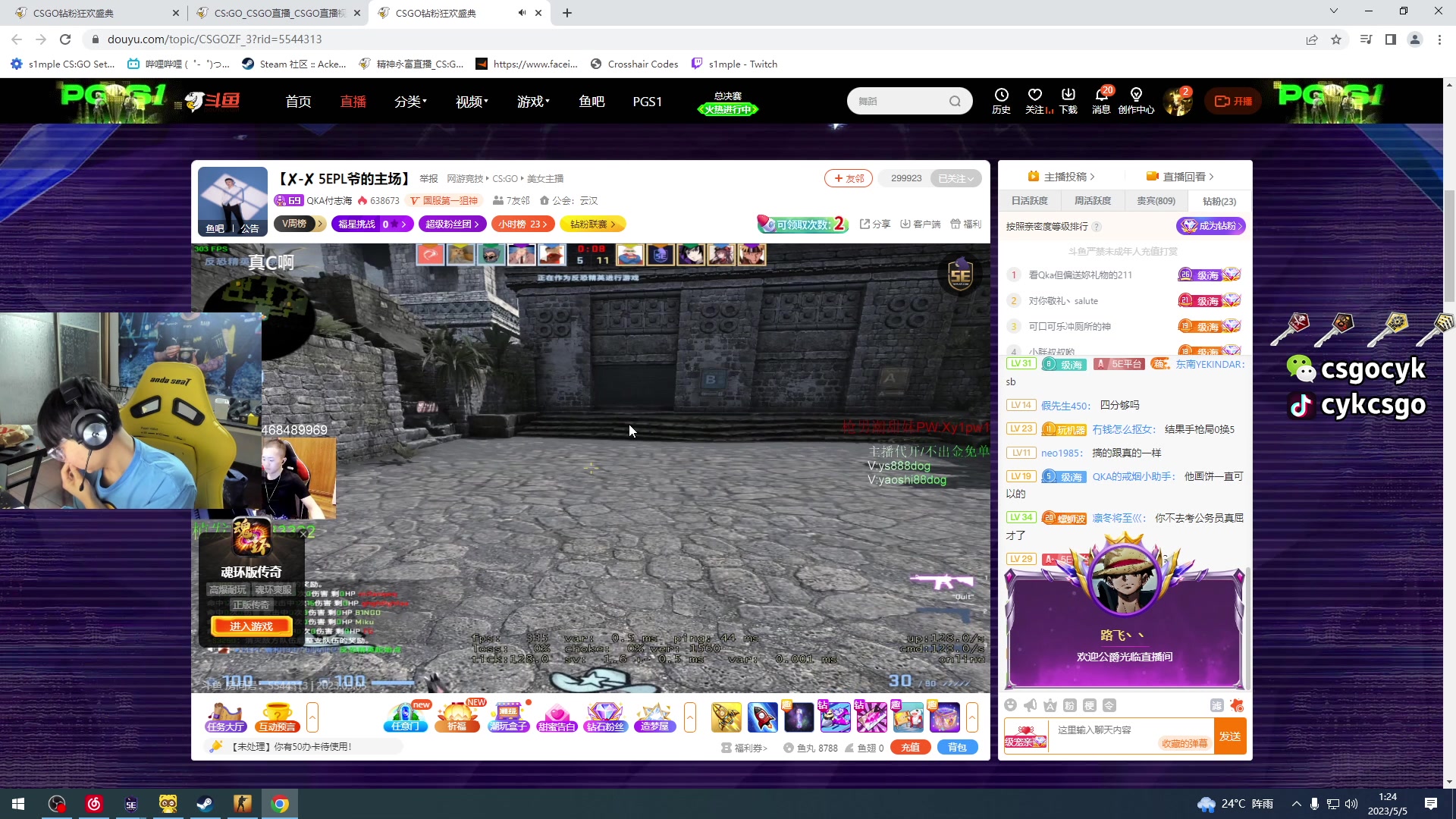The width and height of the screenshot is (1456, 819).
Task: Click the 开播 start streaming button
Action: 1234,101
